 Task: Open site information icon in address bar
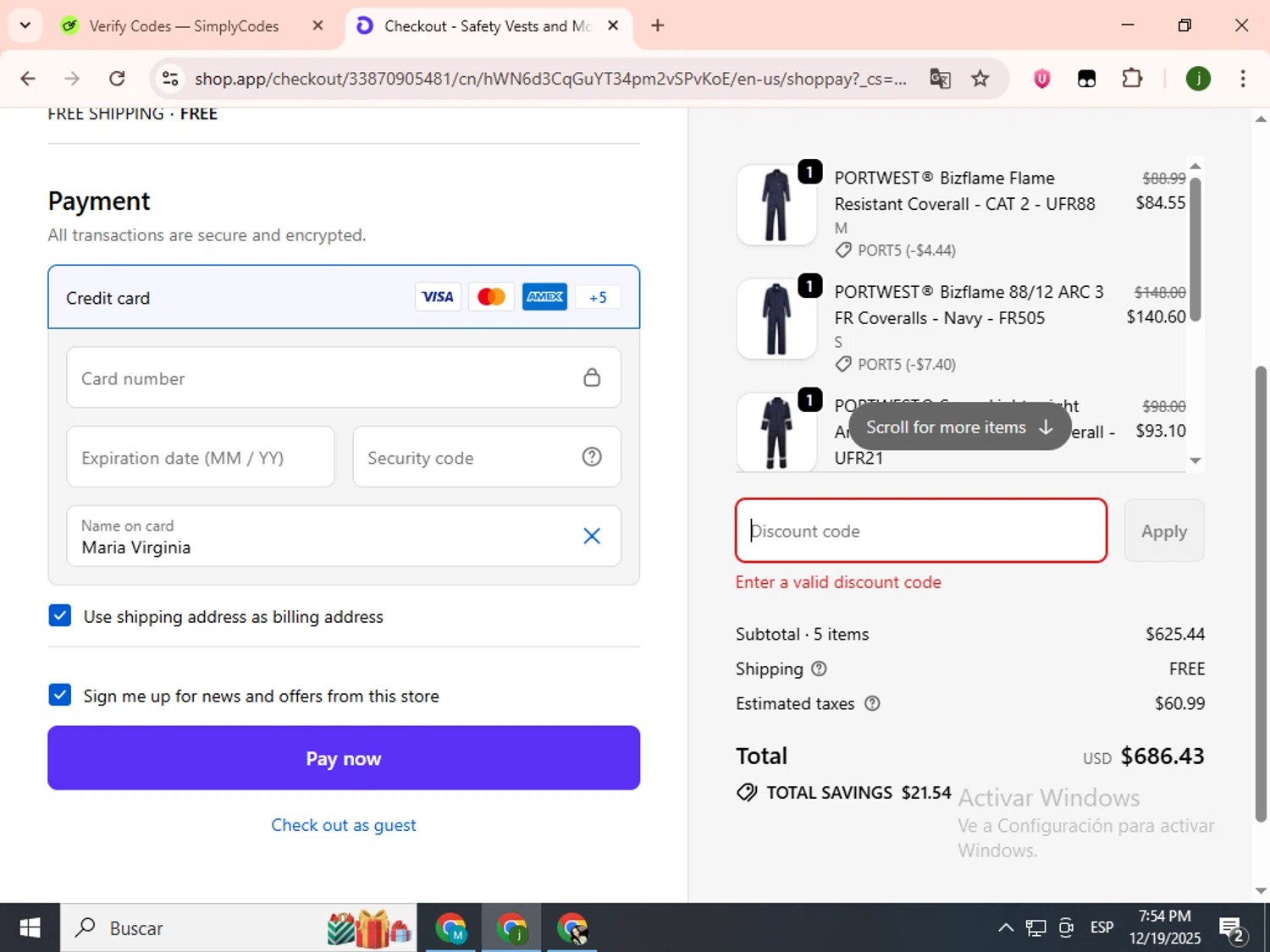(x=170, y=79)
